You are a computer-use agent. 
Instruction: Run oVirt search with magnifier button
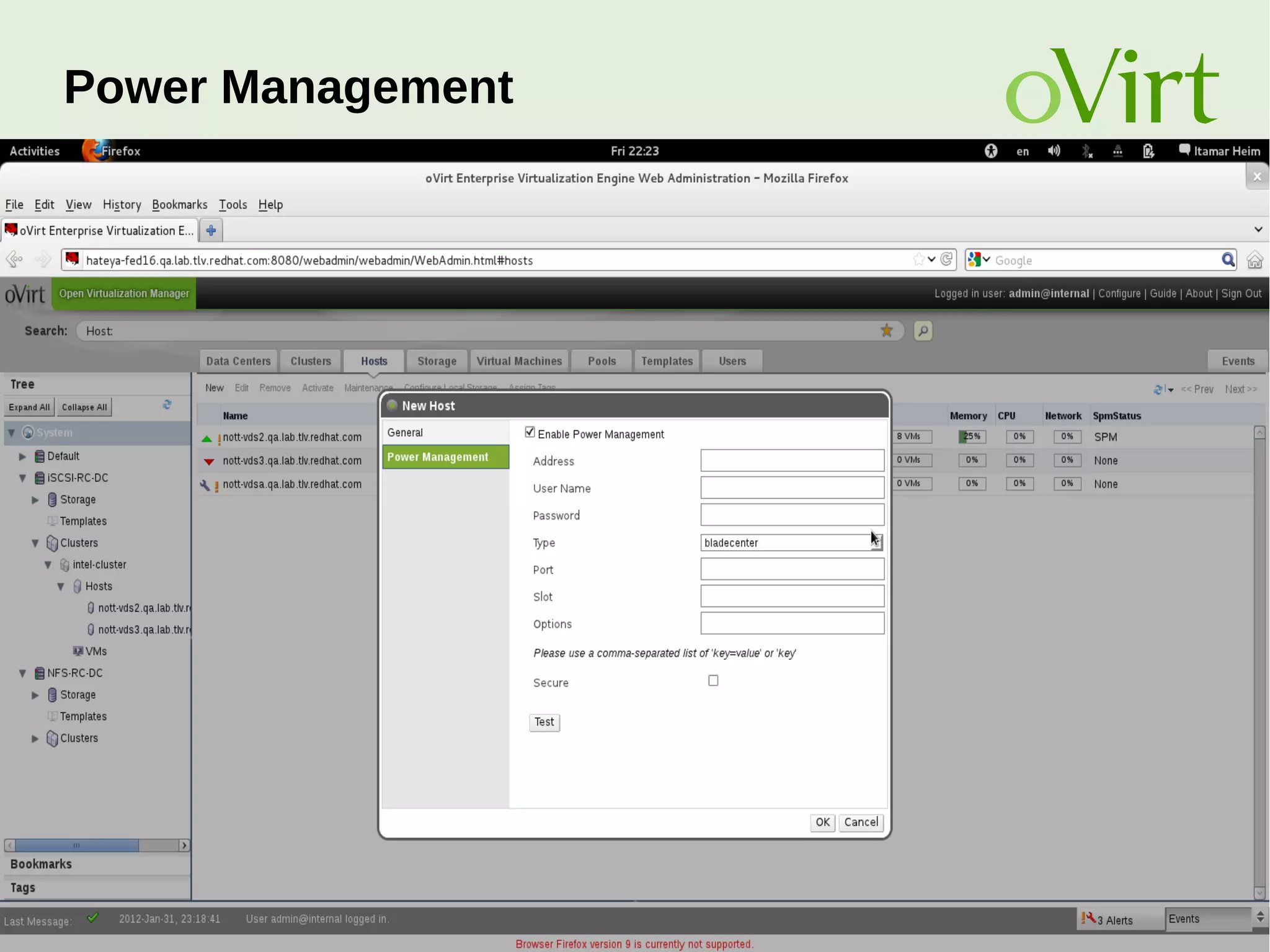923,331
